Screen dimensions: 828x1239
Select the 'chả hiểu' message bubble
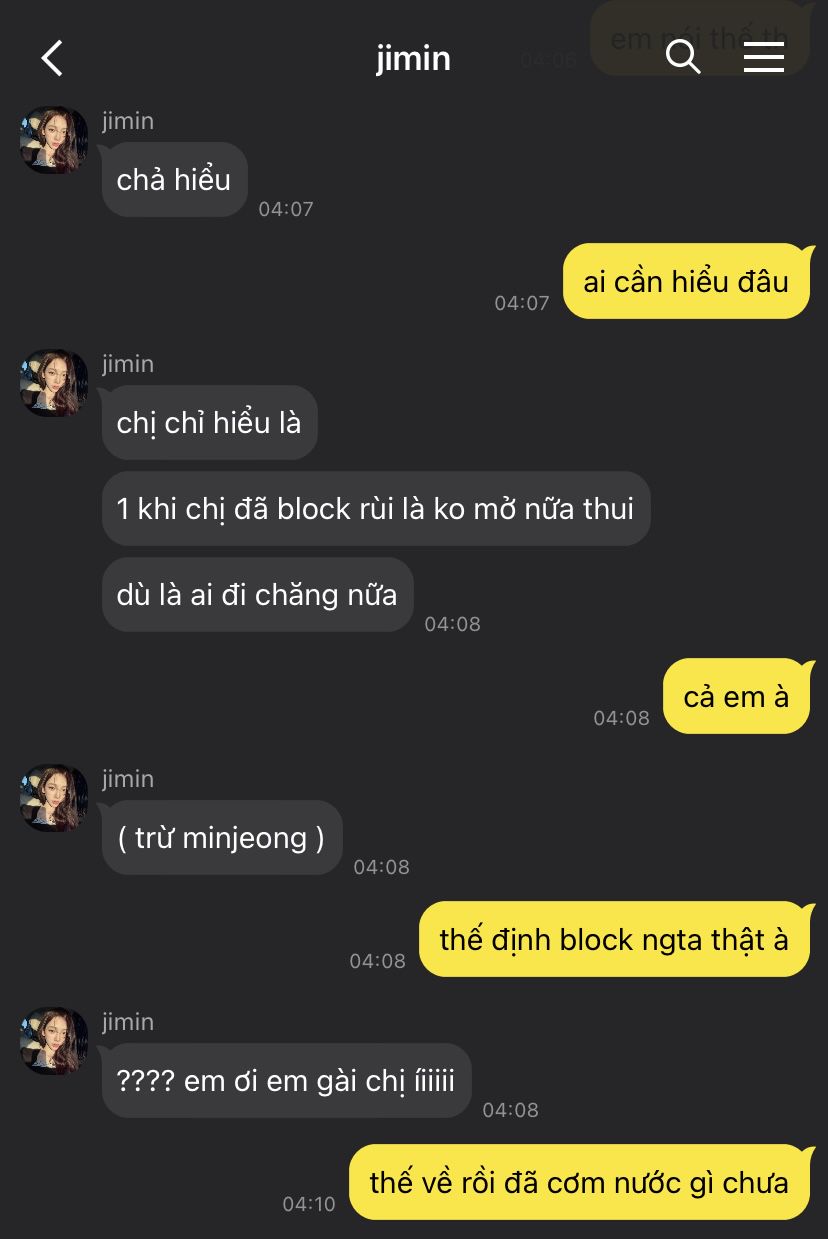pos(174,180)
